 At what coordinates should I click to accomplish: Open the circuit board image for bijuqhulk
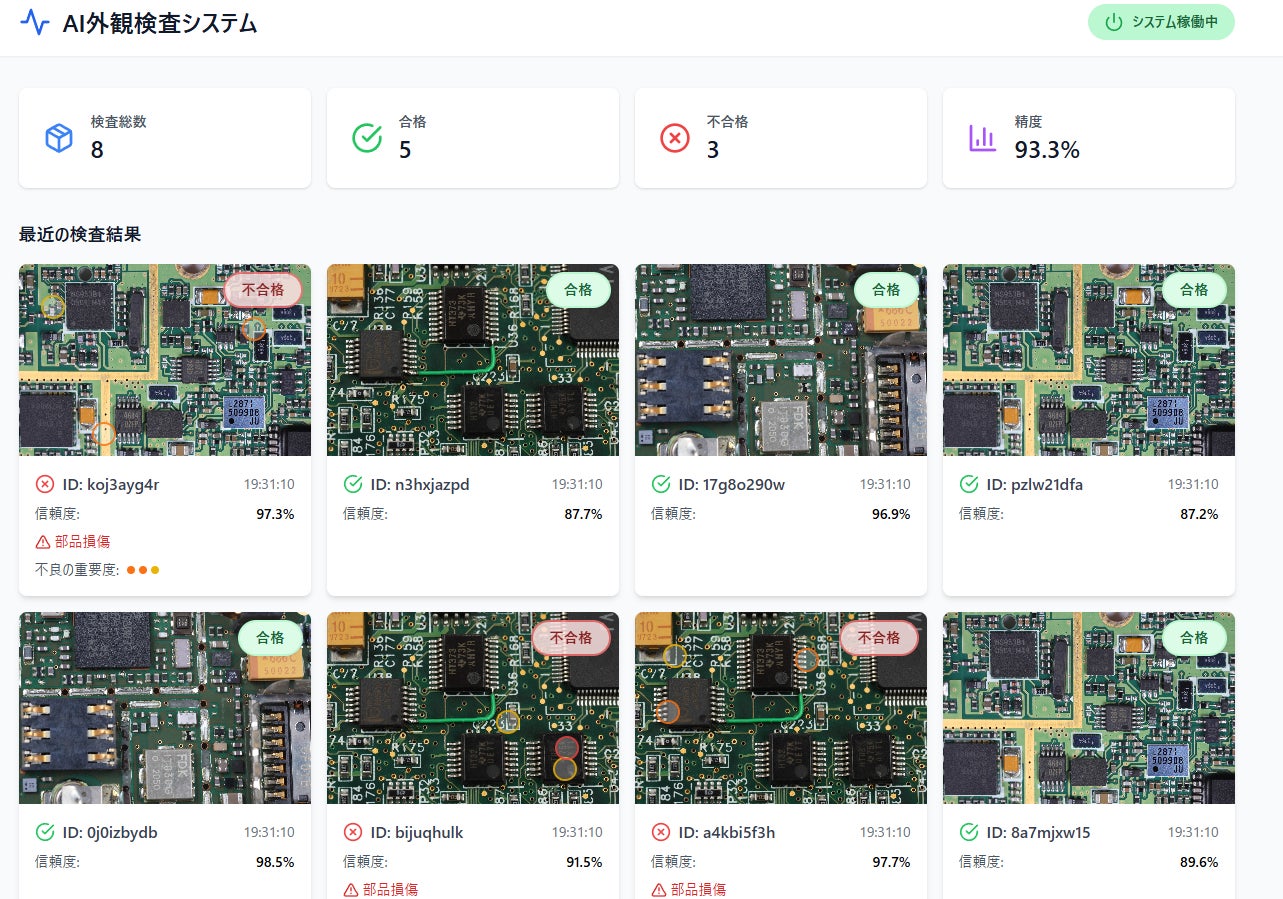(x=473, y=708)
